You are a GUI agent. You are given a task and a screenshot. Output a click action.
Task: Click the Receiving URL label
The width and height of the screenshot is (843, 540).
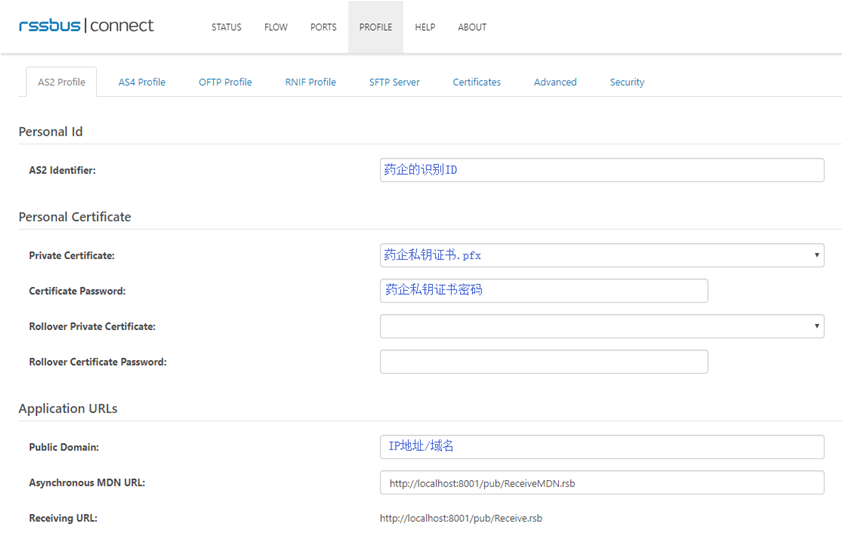(63, 518)
